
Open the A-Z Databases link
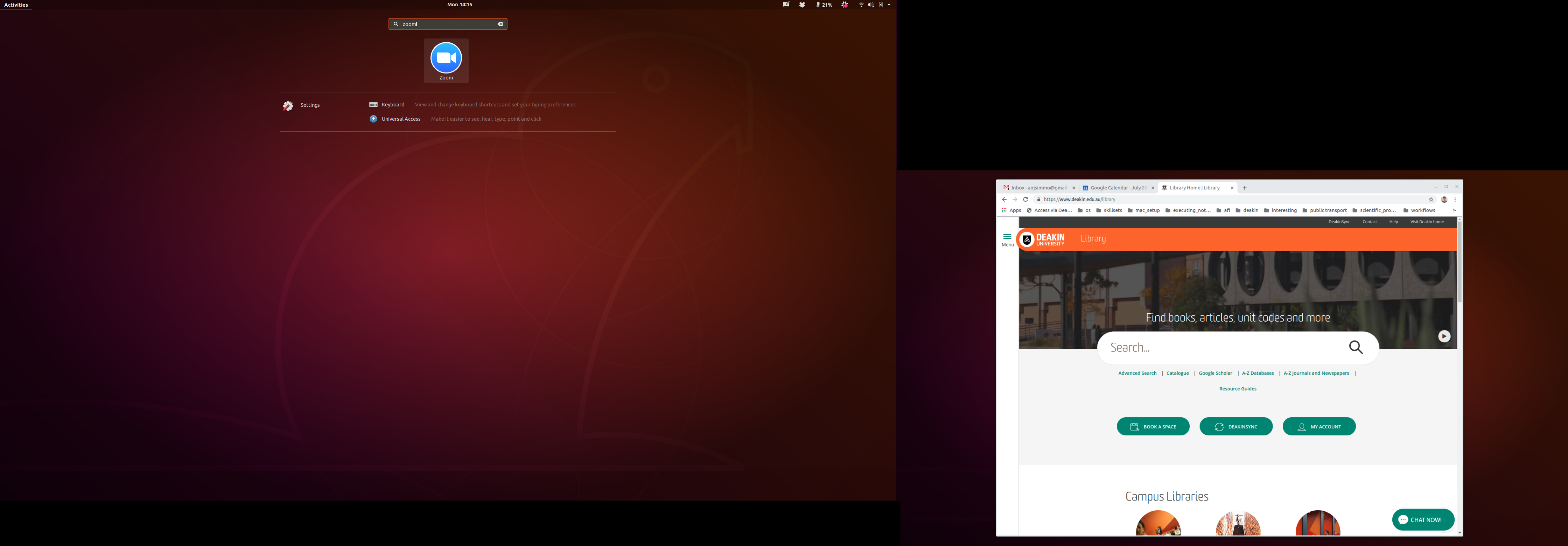coord(1258,373)
